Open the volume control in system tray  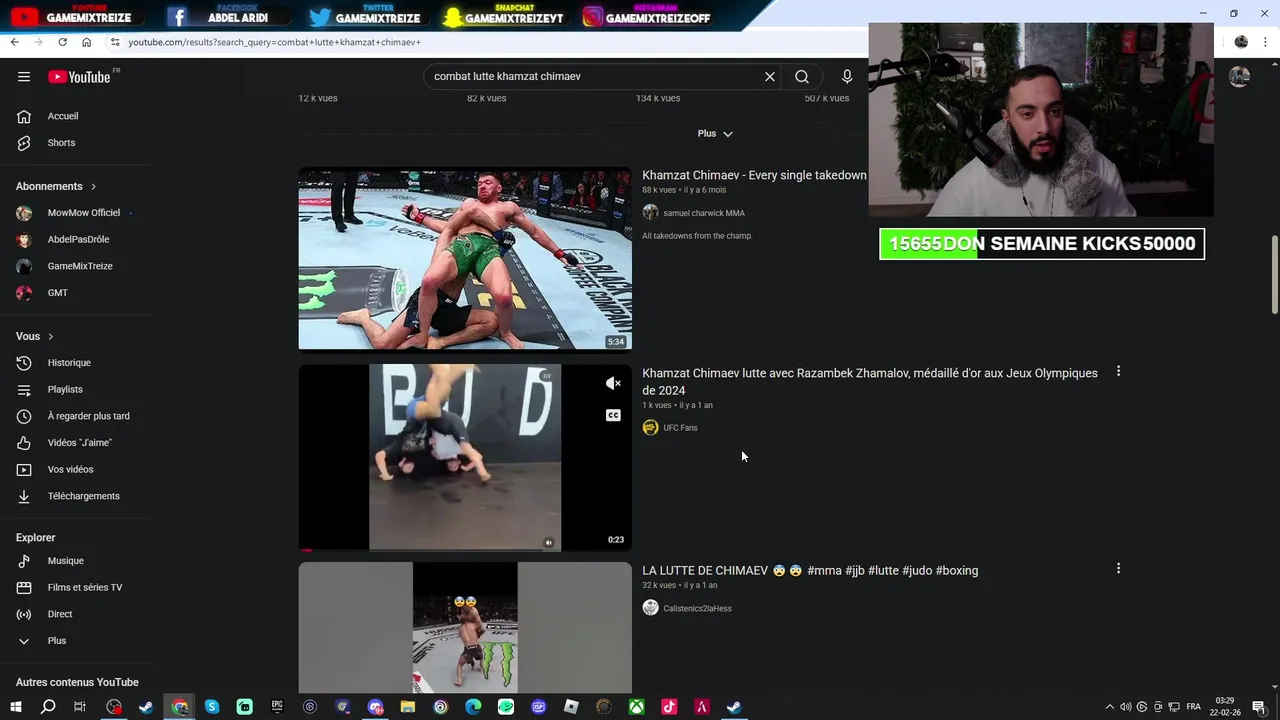(x=1125, y=707)
